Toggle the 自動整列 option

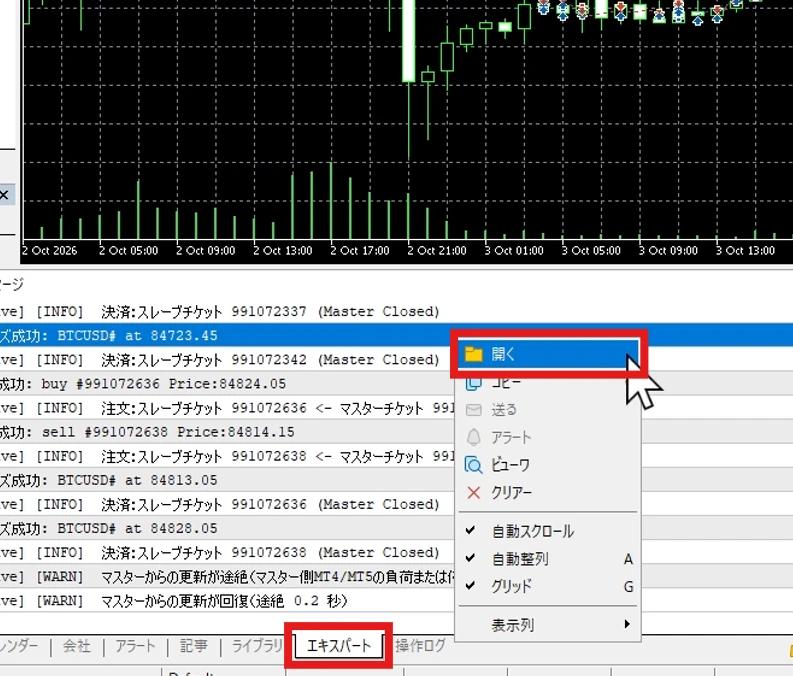coord(548,559)
